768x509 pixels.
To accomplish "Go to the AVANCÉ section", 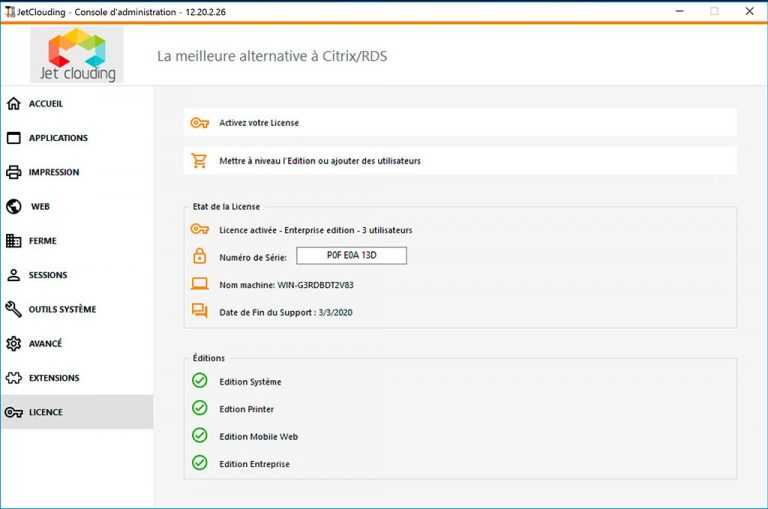I will point(77,343).
